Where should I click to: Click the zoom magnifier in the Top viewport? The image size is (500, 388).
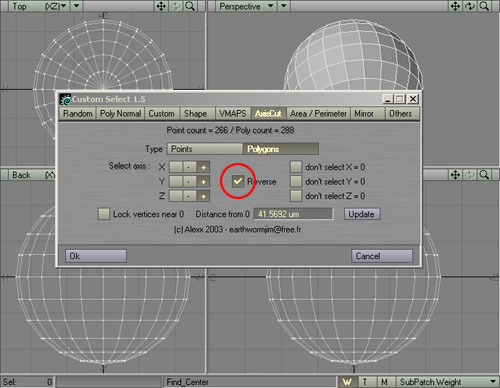(x=190, y=6)
